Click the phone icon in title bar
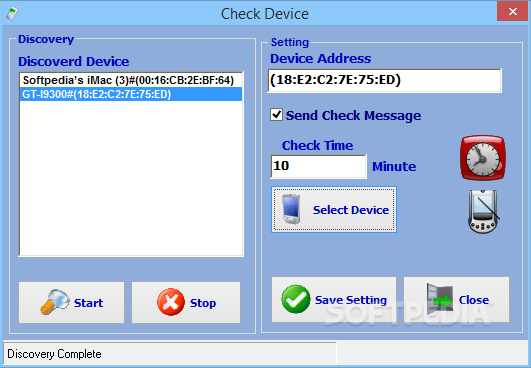The height and width of the screenshot is (368, 531). pos(13,13)
